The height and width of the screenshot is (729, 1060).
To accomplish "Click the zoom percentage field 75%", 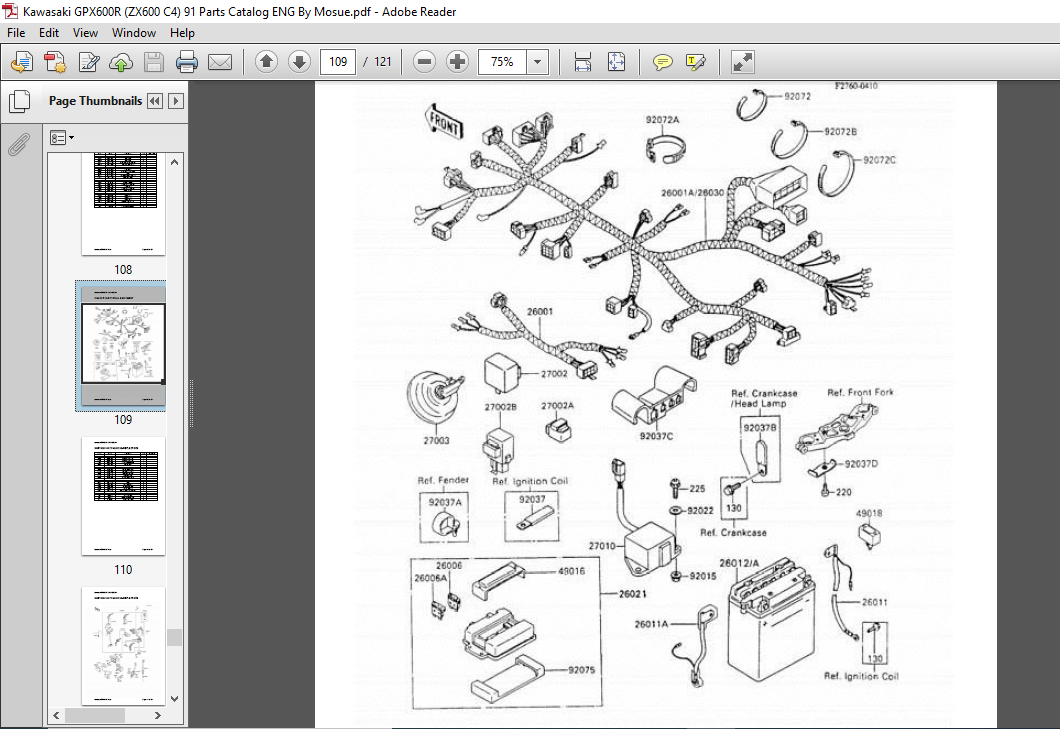I will click(x=502, y=62).
